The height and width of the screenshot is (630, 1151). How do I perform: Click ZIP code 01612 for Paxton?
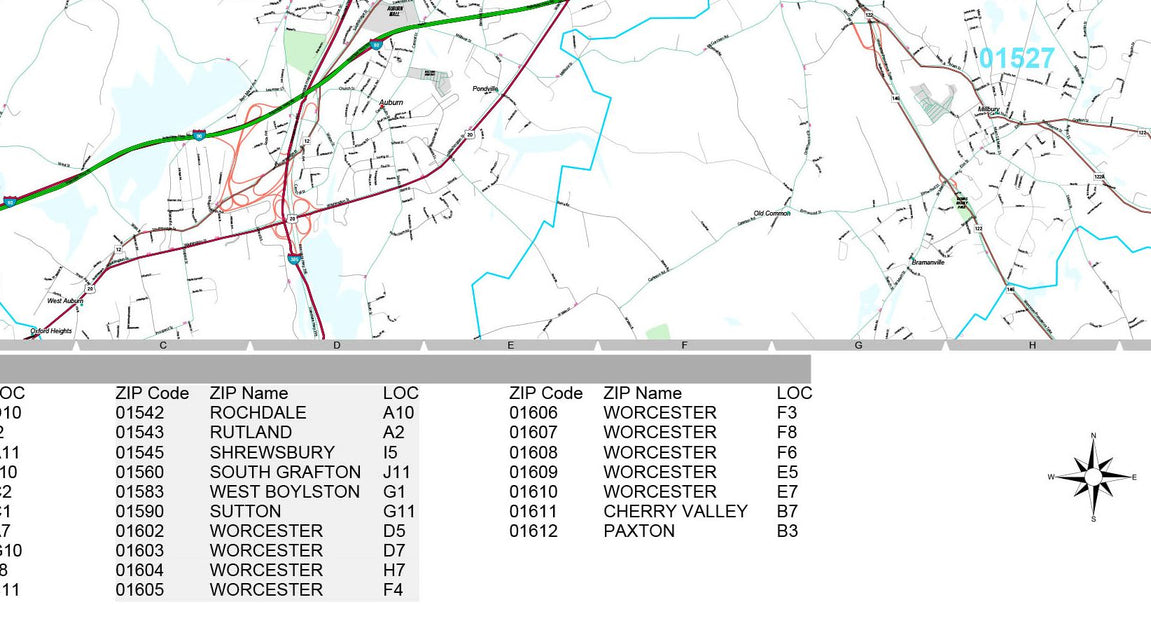click(x=533, y=531)
